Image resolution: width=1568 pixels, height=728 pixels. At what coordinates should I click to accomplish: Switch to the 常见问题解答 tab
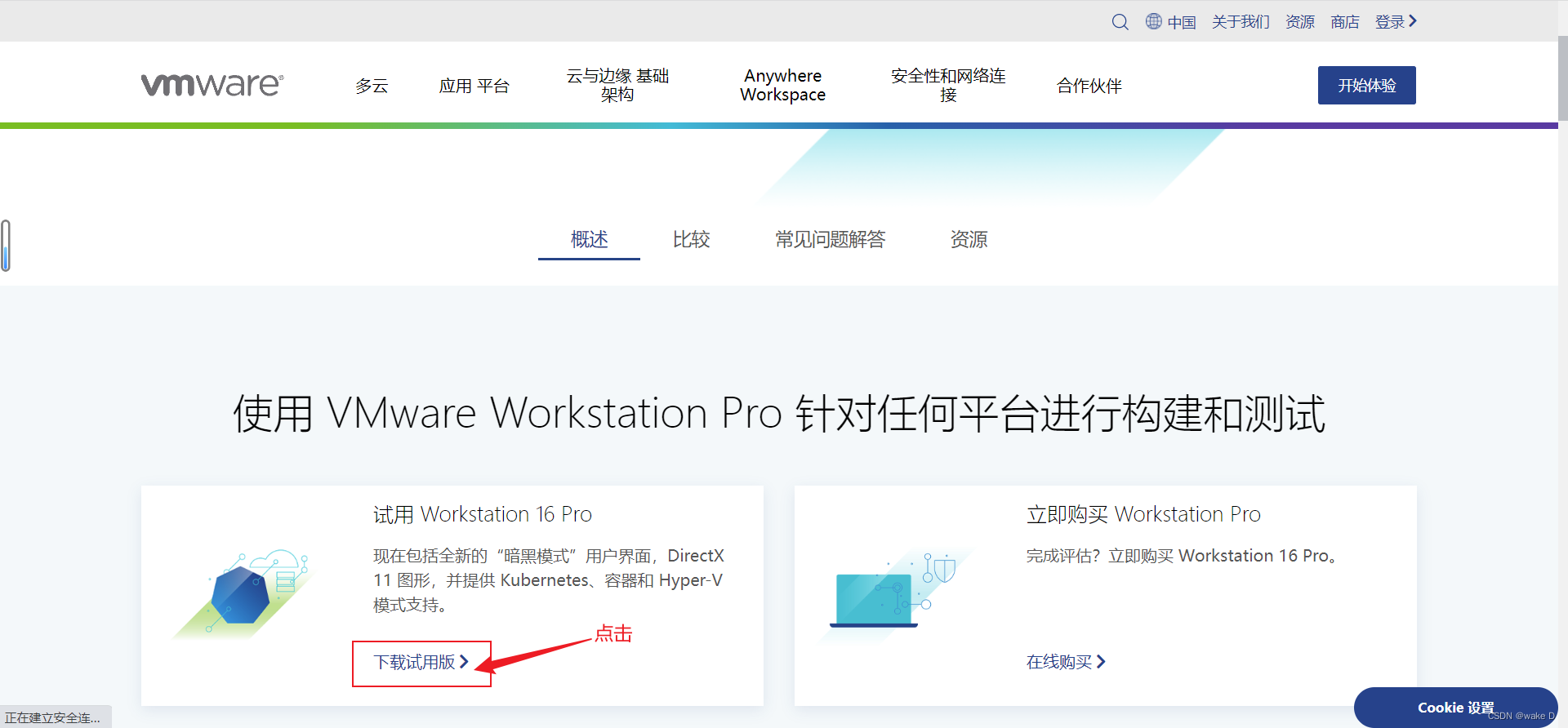830,239
